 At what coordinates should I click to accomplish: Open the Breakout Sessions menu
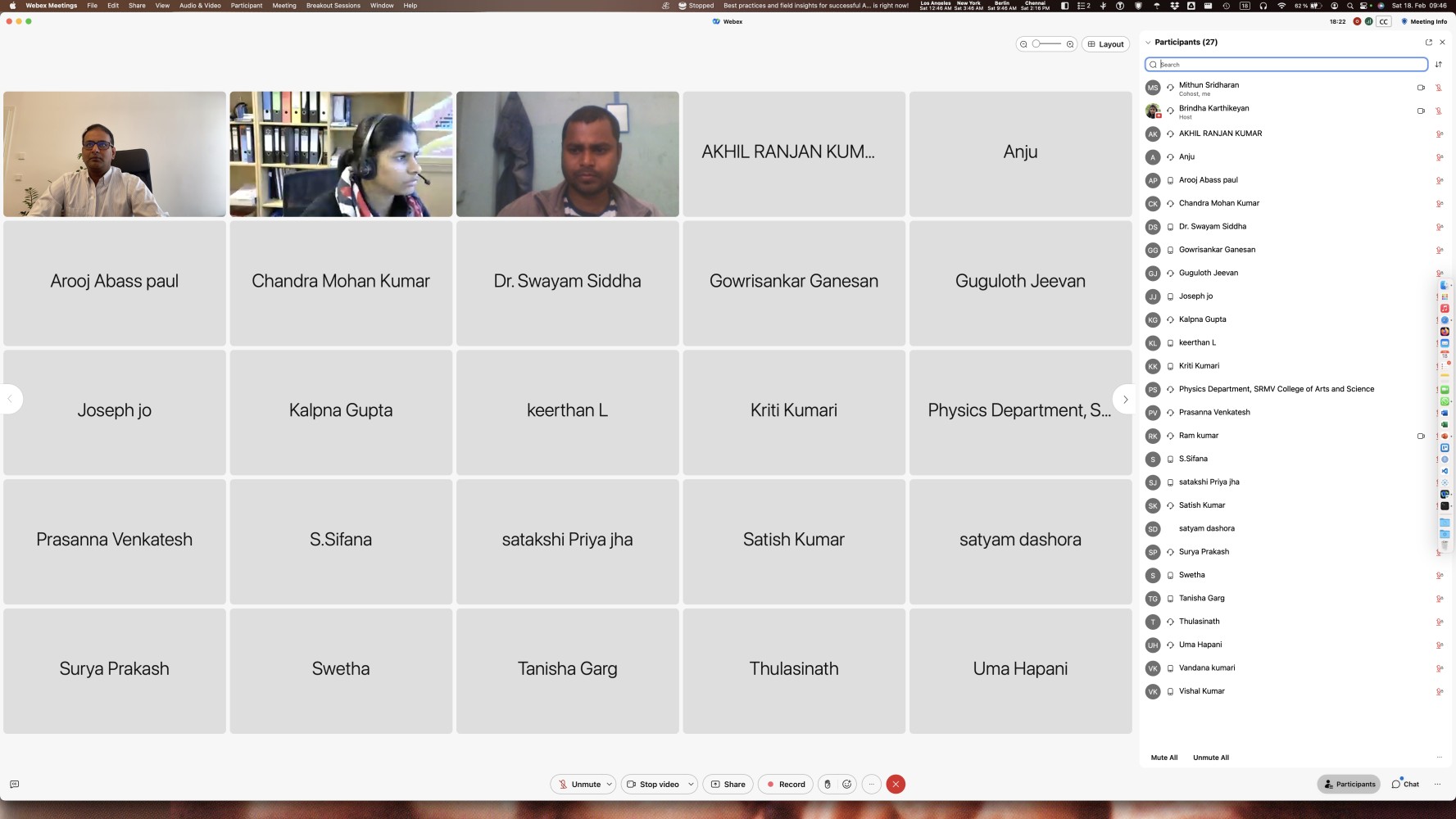point(333,6)
